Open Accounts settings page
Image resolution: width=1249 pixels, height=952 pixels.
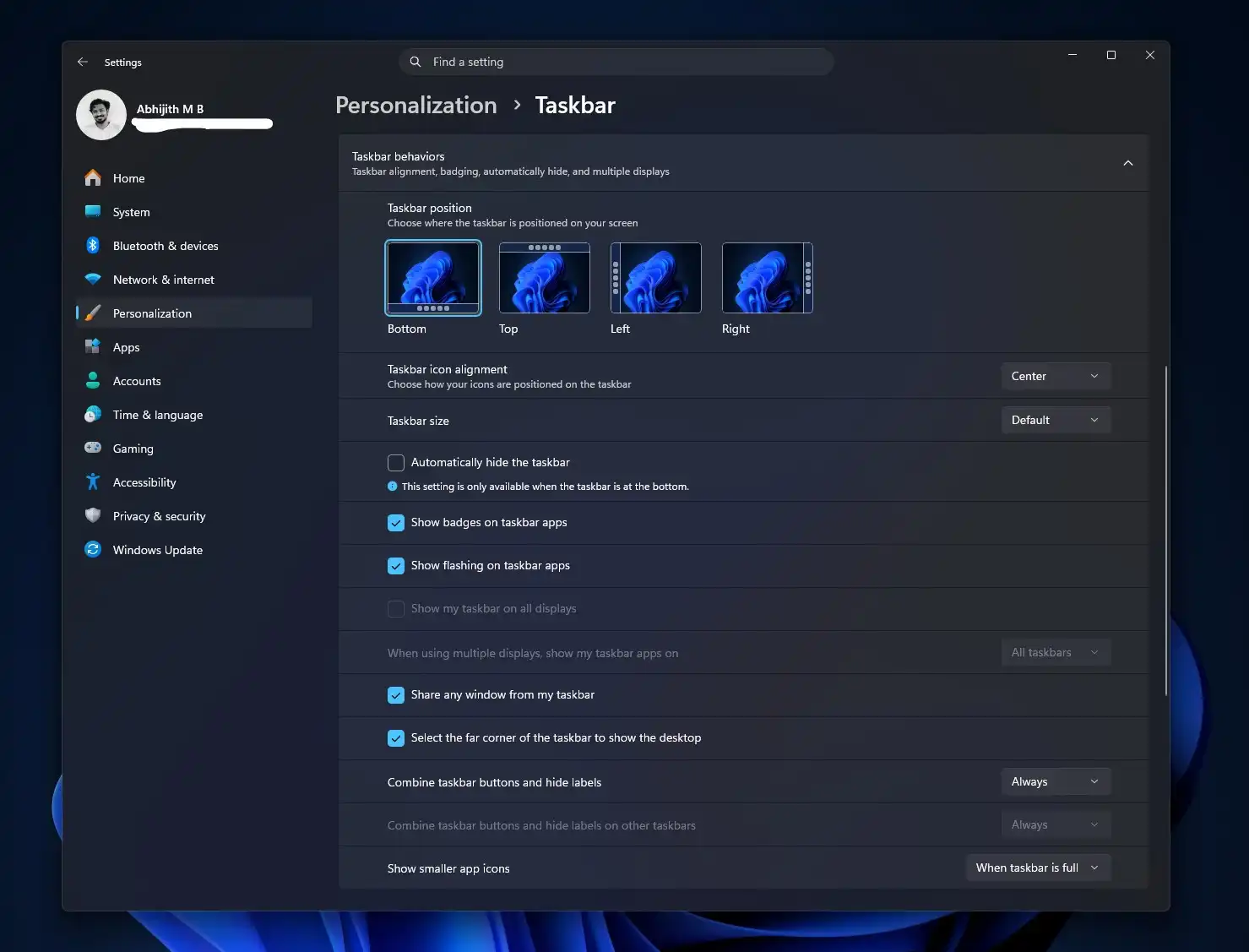click(x=194, y=381)
